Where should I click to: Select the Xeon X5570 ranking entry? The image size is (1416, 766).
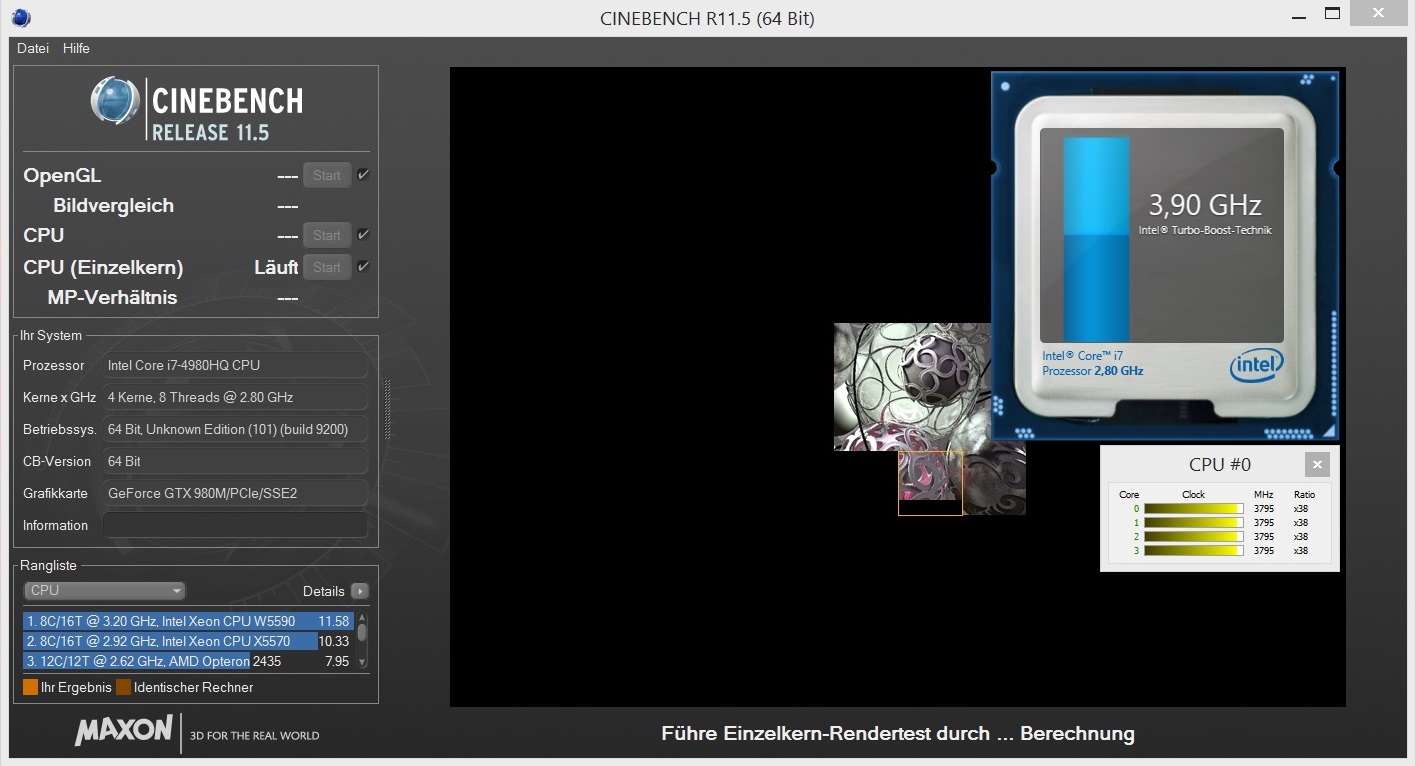tap(189, 641)
